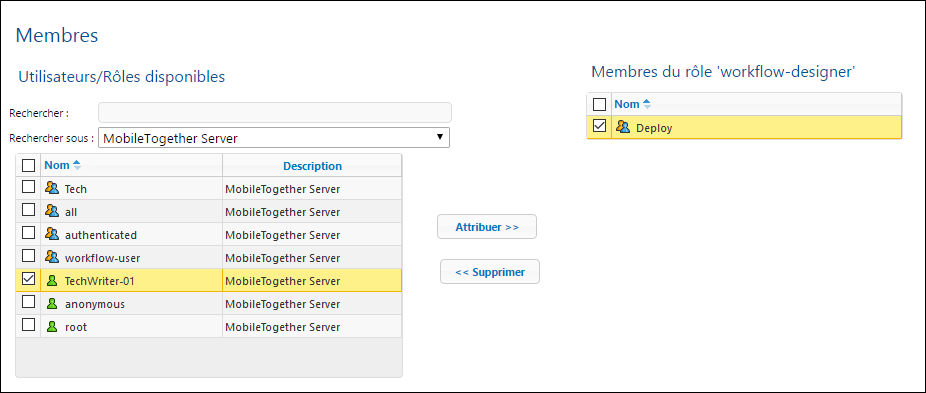
Task: Toggle select-all checkbox in available users header
Action: click(x=28, y=165)
